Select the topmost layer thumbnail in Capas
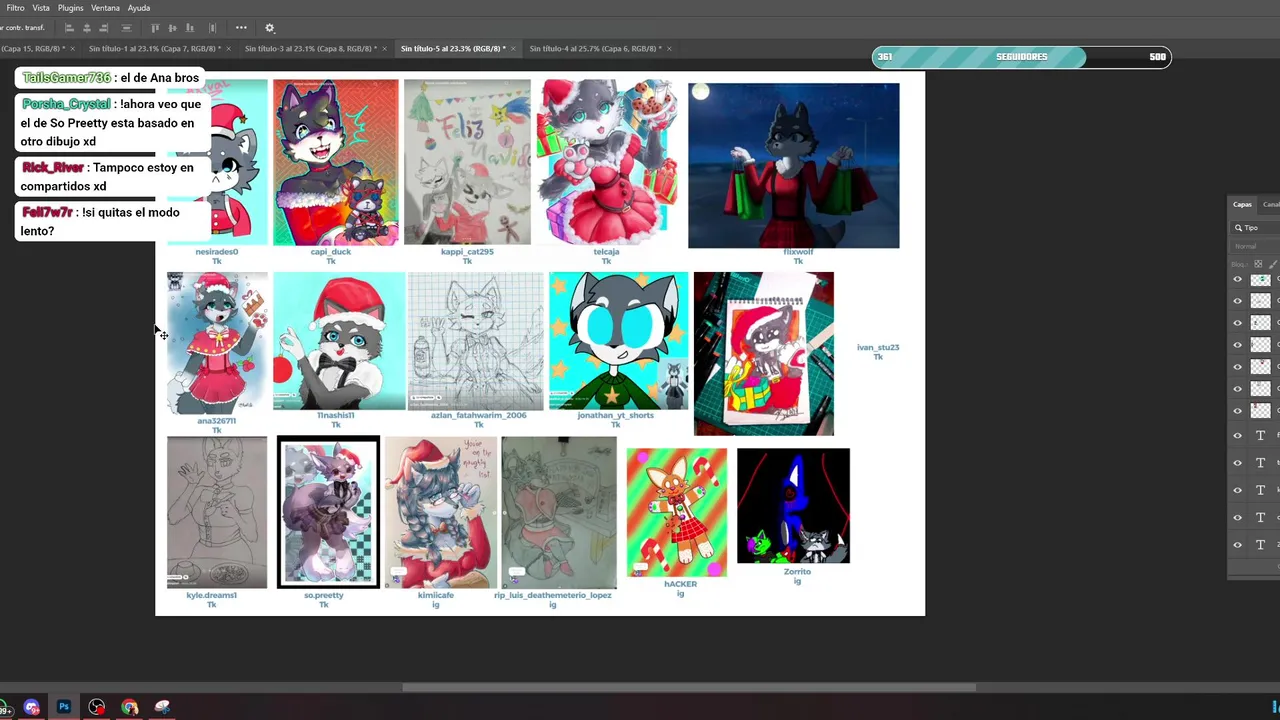 [1260, 279]
